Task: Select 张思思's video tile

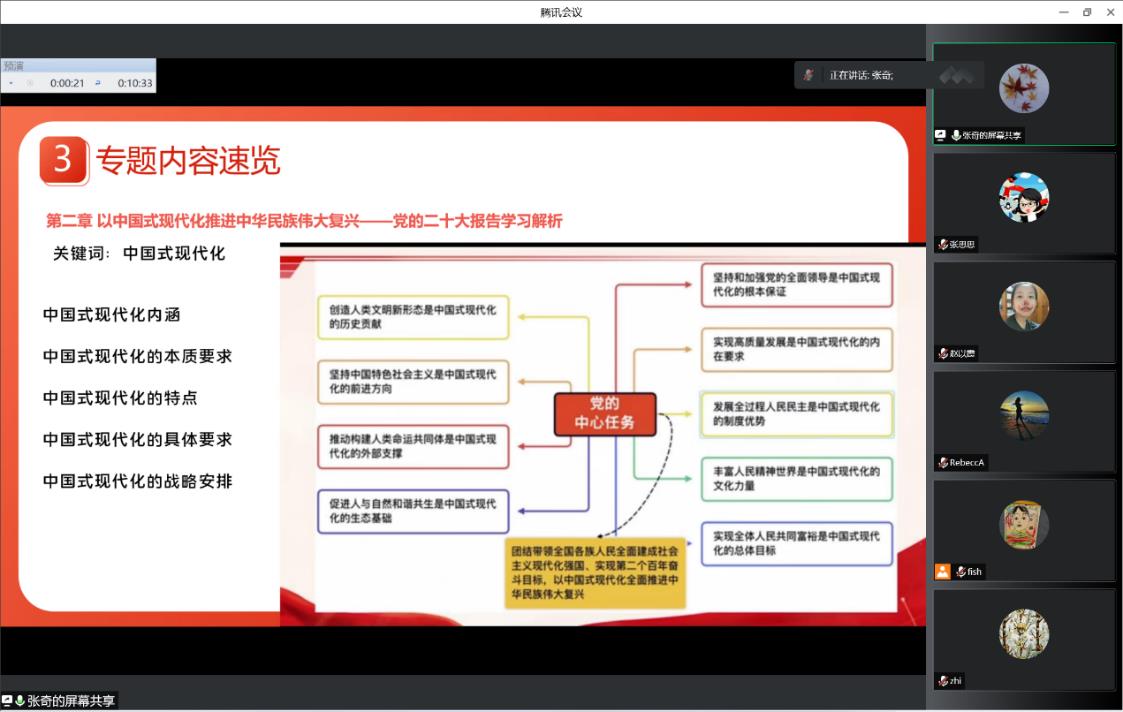Action: tap(1023, 202)
